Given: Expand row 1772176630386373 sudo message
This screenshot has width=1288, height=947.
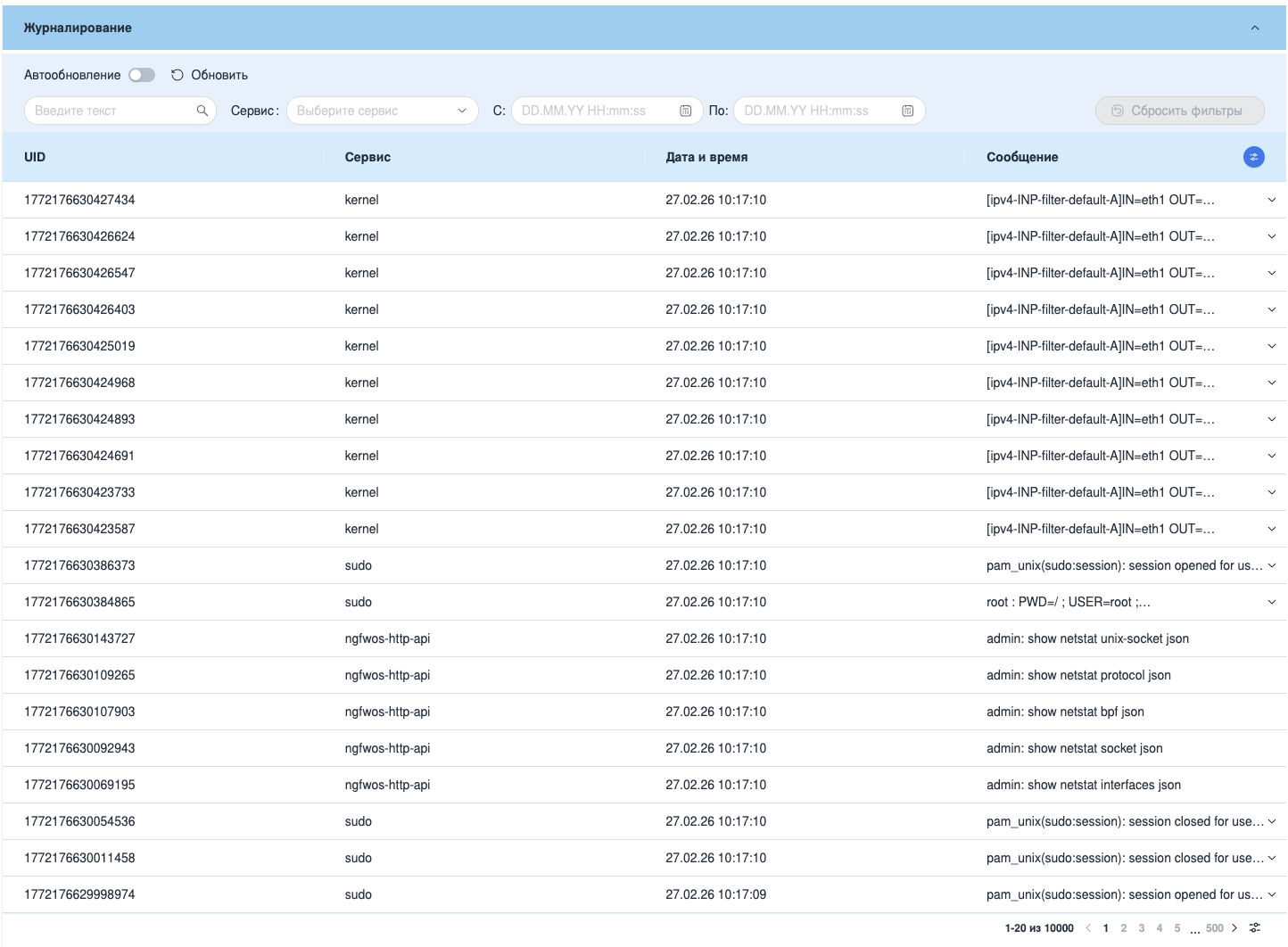Looking at the screenshot, I should [1272, 565].
